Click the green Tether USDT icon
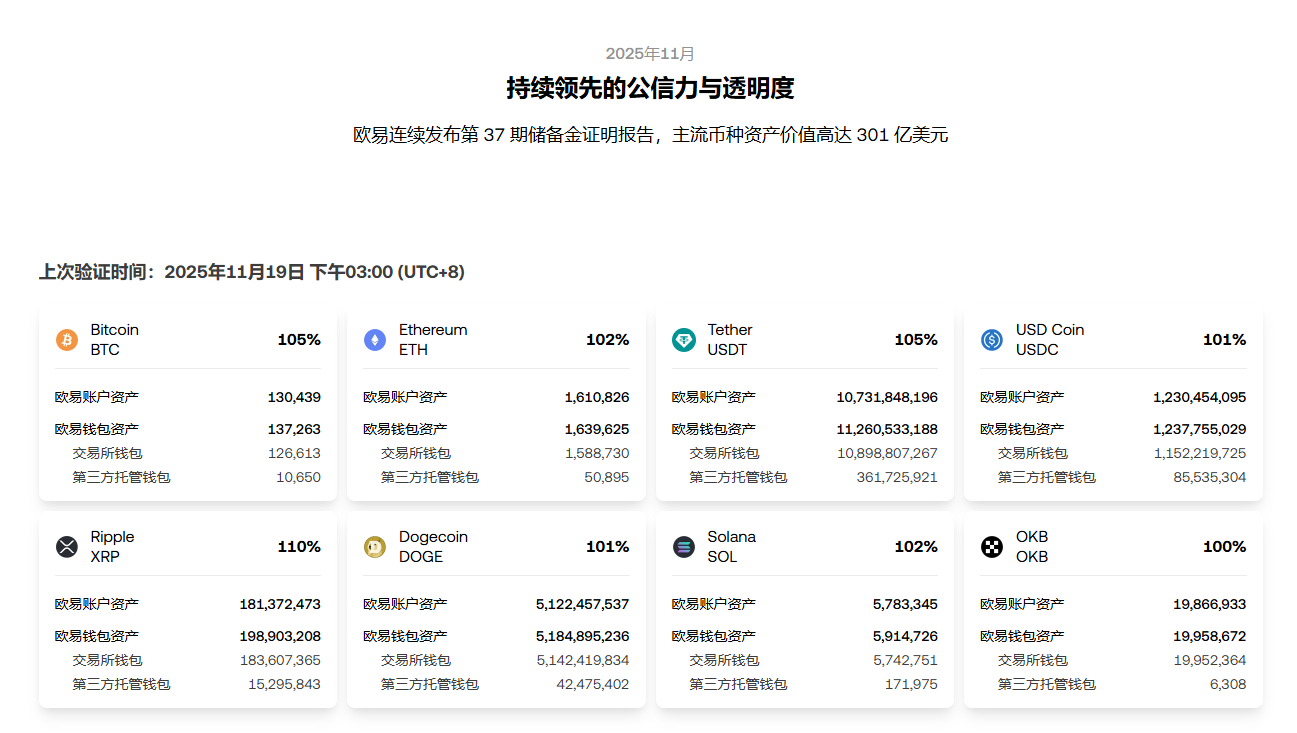 pos(684,340)
